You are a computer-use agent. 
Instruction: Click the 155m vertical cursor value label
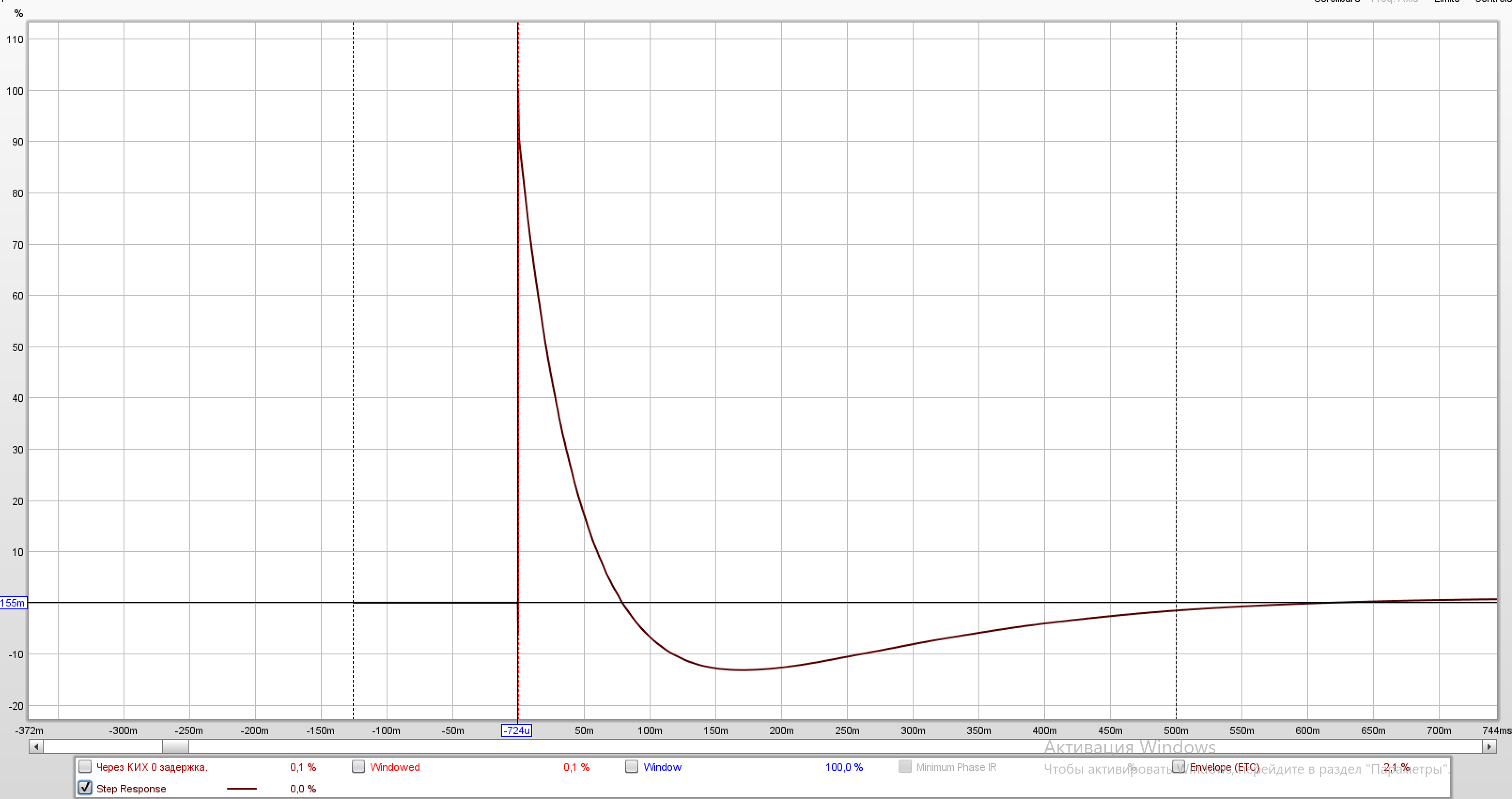13,602
